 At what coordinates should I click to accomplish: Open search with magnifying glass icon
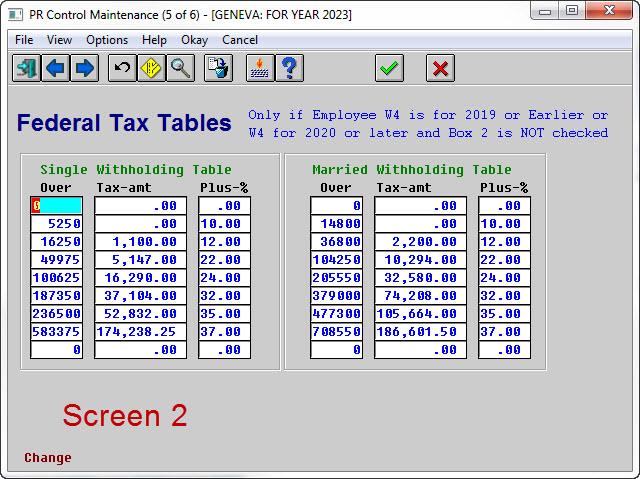pyautogui.click(x=180, y=68)
